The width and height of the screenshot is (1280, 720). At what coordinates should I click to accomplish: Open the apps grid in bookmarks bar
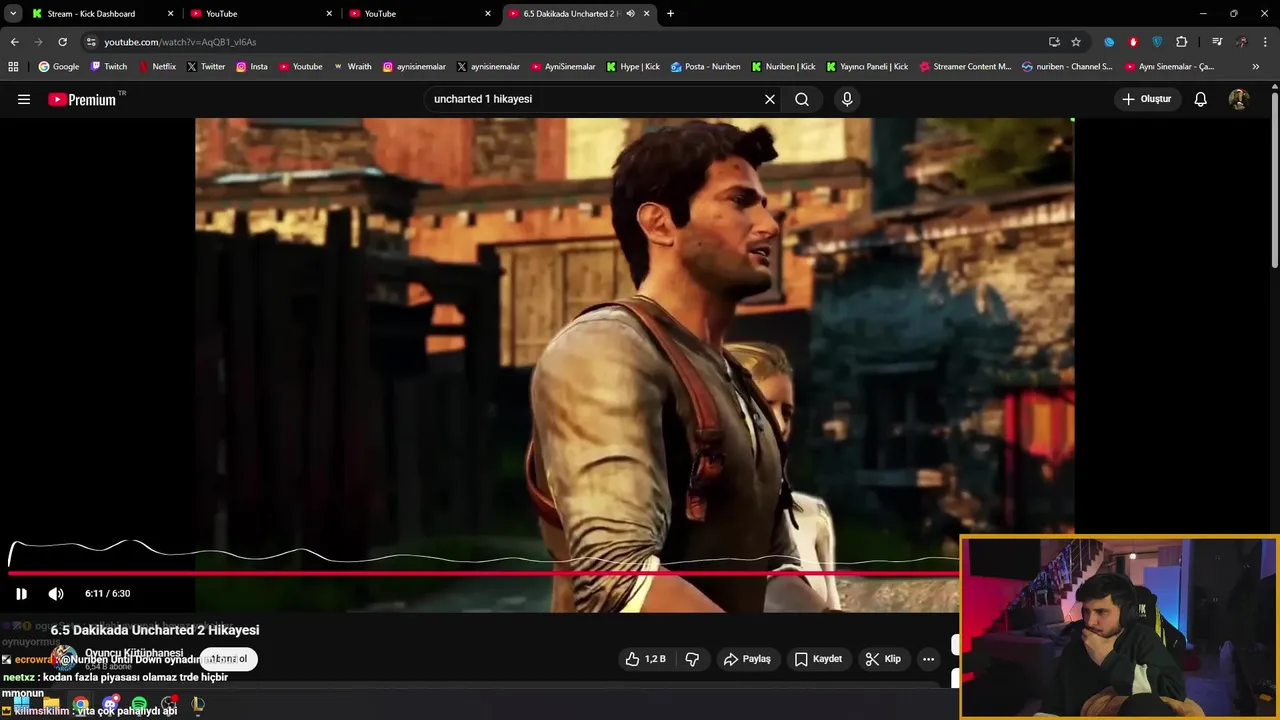[13, 67]
